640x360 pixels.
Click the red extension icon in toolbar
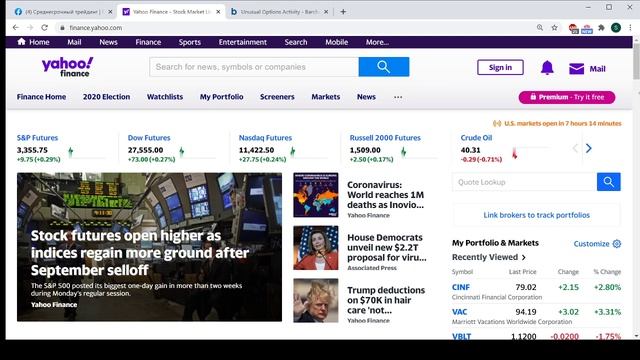573,28
